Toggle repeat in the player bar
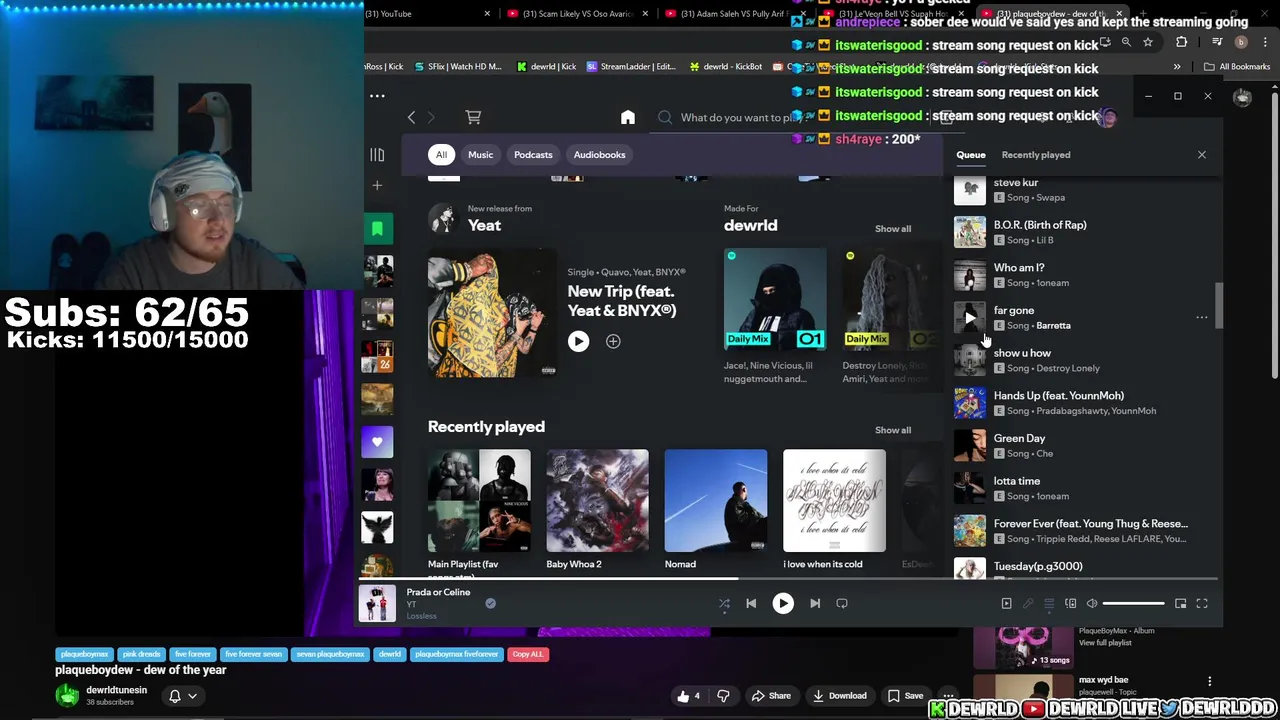 842,603
